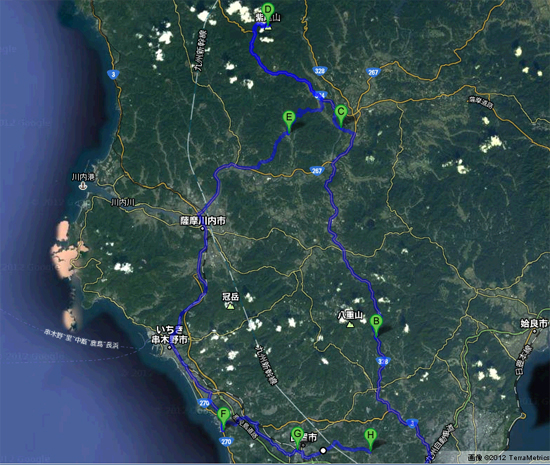550x465 pixels.
Task: Click the route 328 shield near the top
Action: [320, 71]
